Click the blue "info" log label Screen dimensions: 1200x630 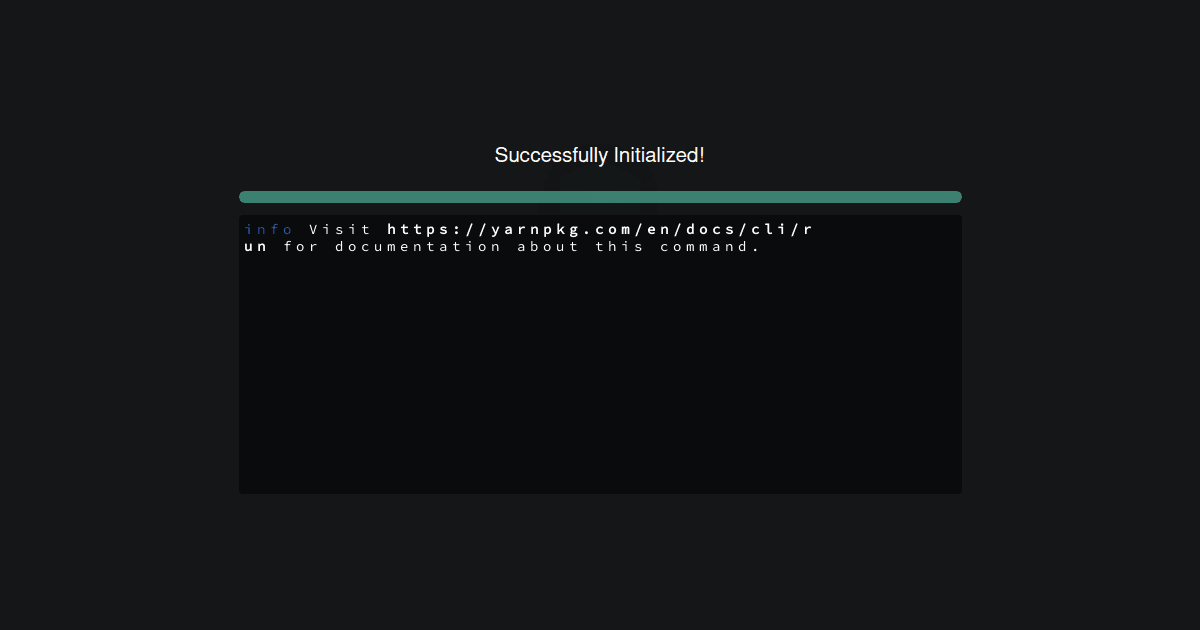point(269,229)
